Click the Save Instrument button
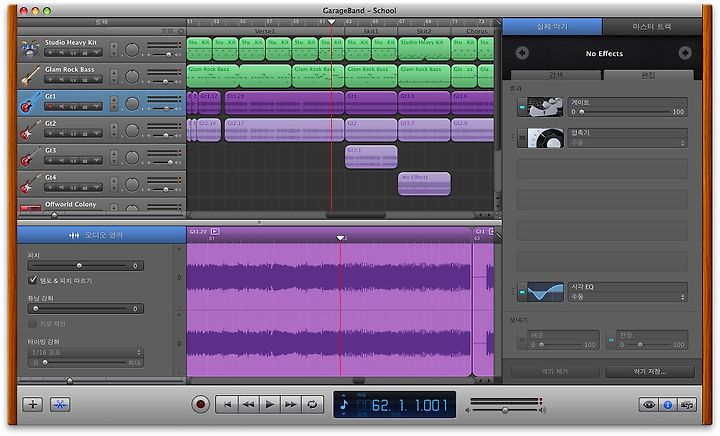 (x=650, y=371)
